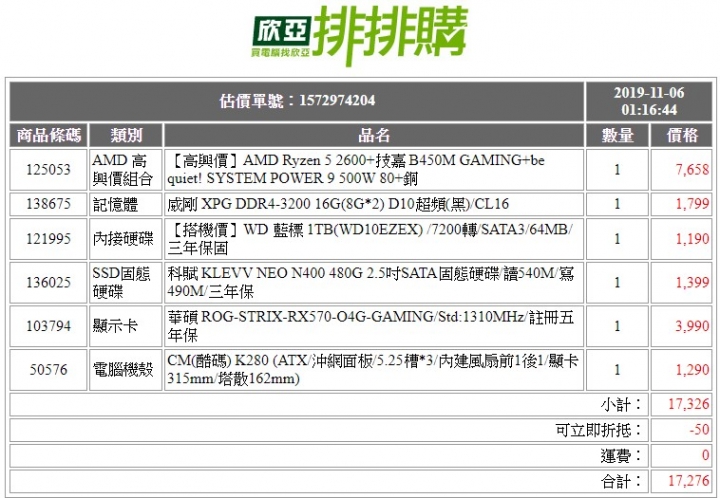720x498 pixels.
Task: Click the 欣亞 排排購 logo
Action: click(360, 36)
